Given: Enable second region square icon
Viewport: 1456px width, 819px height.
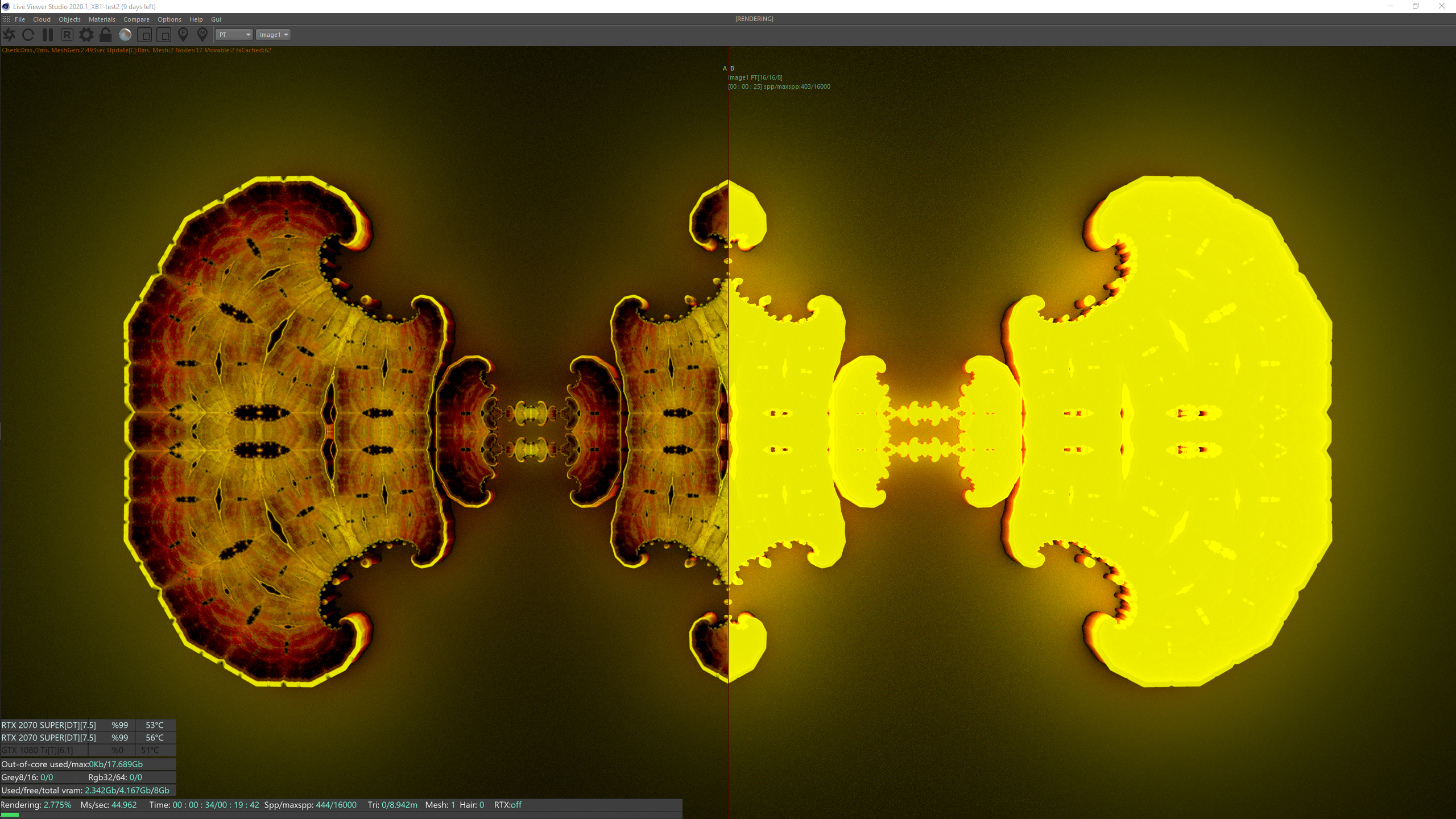Looking at the screenshot, I should [164, 35].
